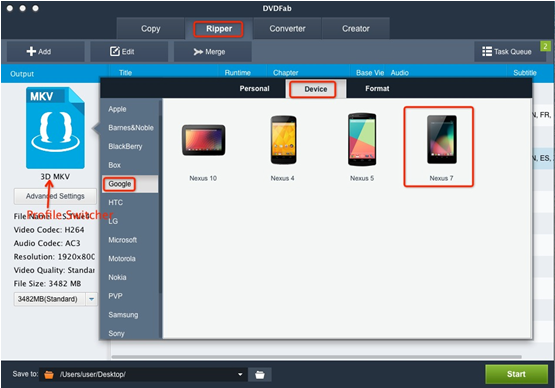Switch to the Creator tab

356,29
